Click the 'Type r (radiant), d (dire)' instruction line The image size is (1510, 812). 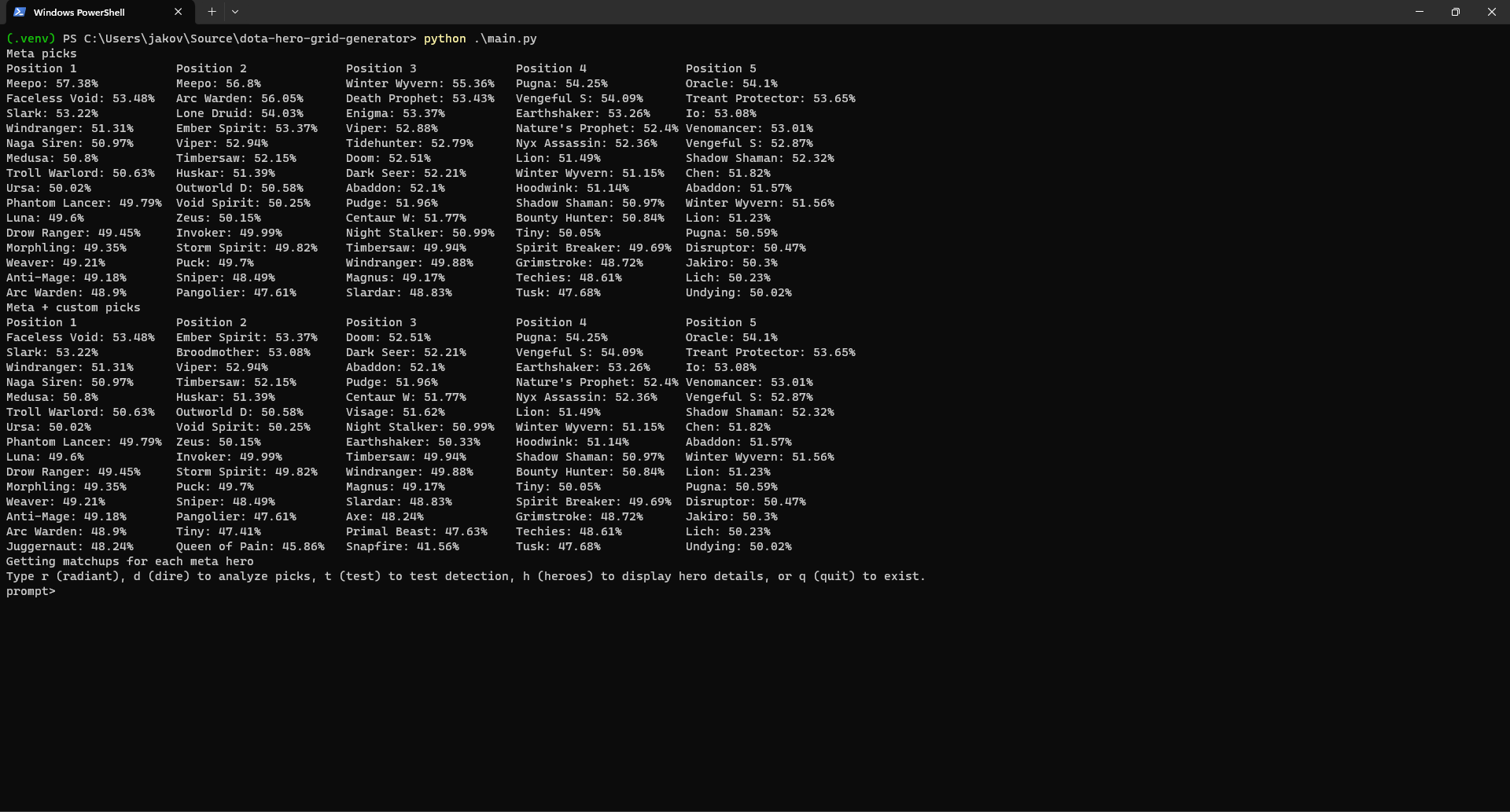pos(466,576)
